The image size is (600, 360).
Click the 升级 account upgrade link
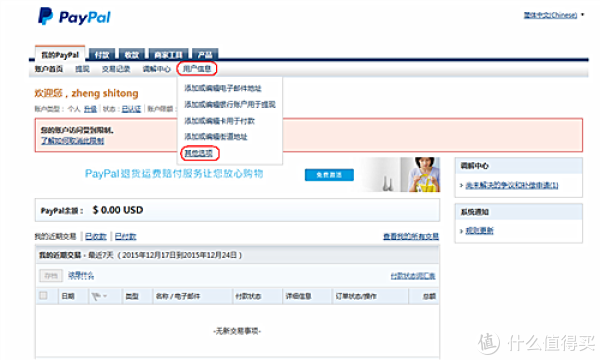[x=90, y=109]
